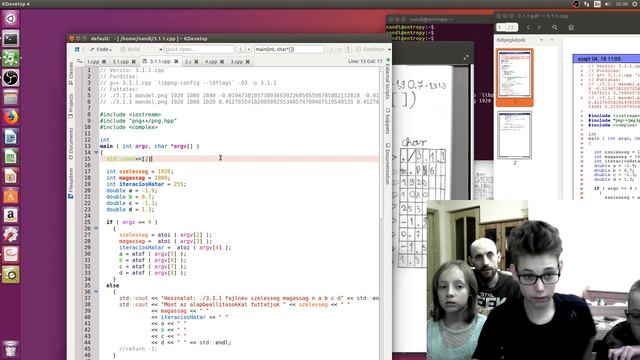Open Ubuntu Software Center dock icon
The width and height of the screenshot is (640, 360).
point(11,196)
